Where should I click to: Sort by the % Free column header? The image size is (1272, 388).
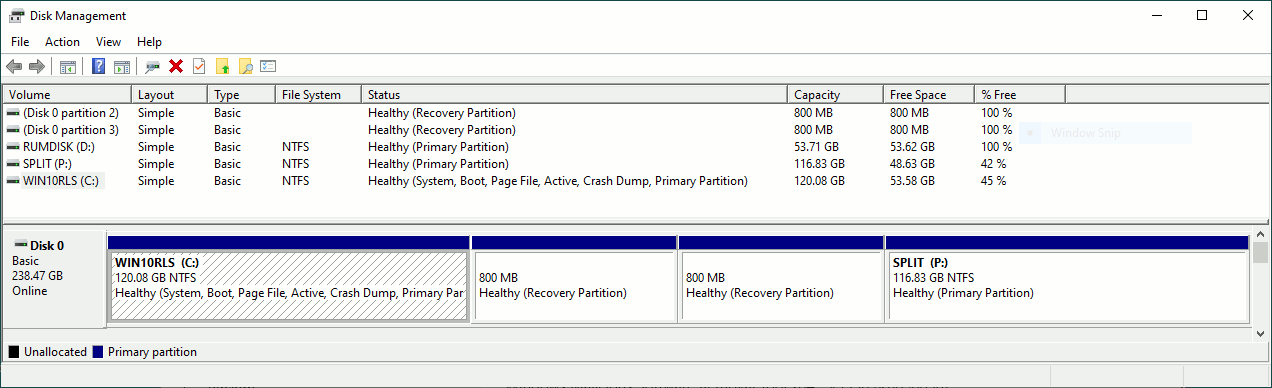1020,95
